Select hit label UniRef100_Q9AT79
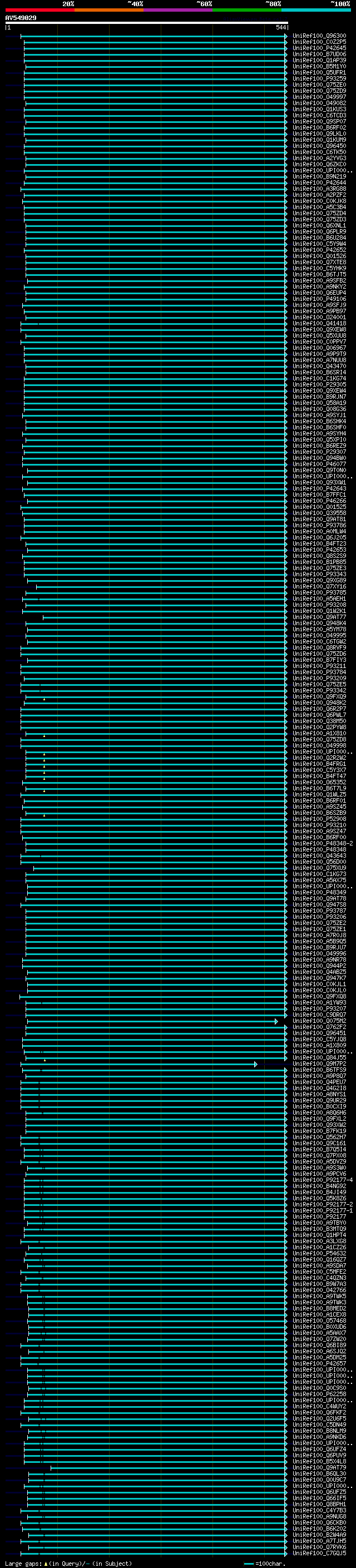This screenshot has width=356, height=1568. pyautogui.click(x=319, y=1468)
